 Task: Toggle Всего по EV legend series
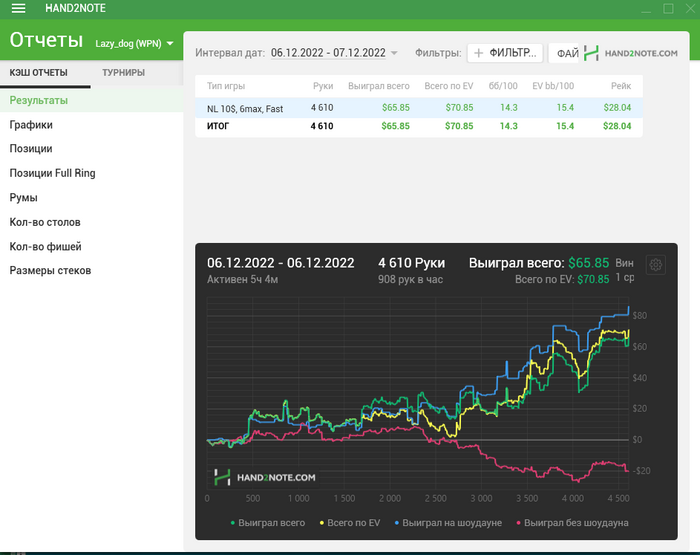[350, 523]
